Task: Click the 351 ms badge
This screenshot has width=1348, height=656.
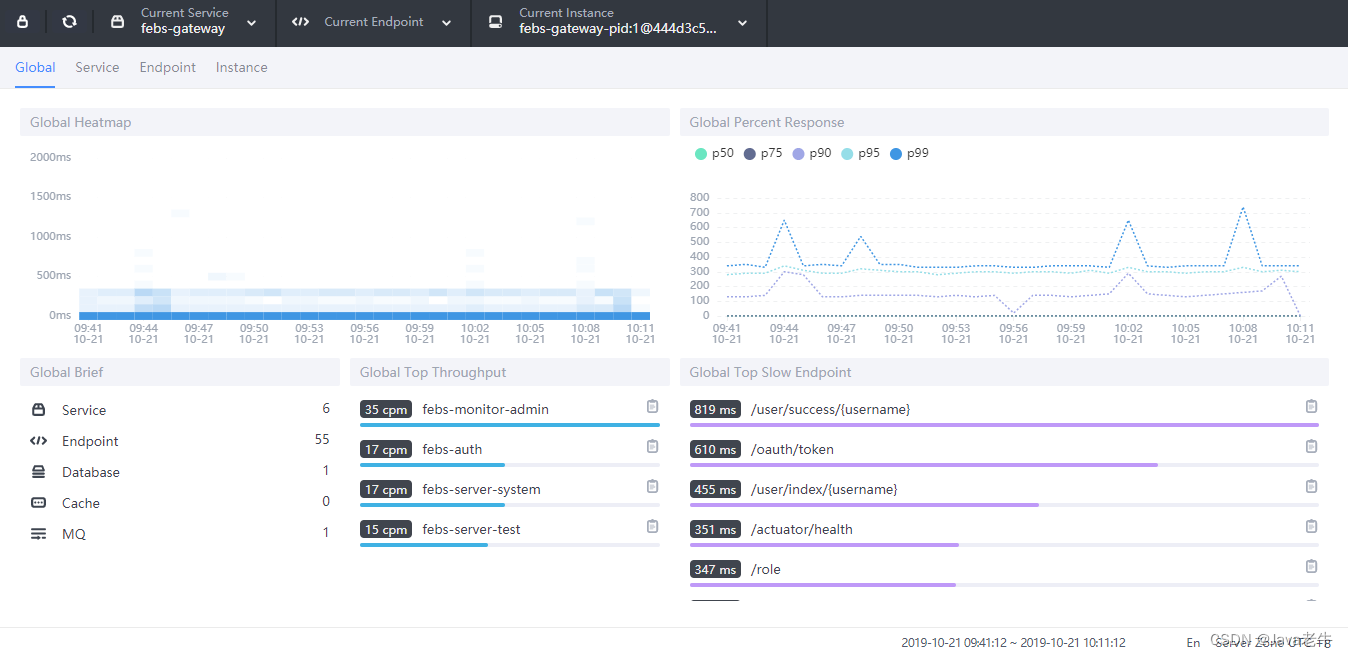Action: coord(715,529)
